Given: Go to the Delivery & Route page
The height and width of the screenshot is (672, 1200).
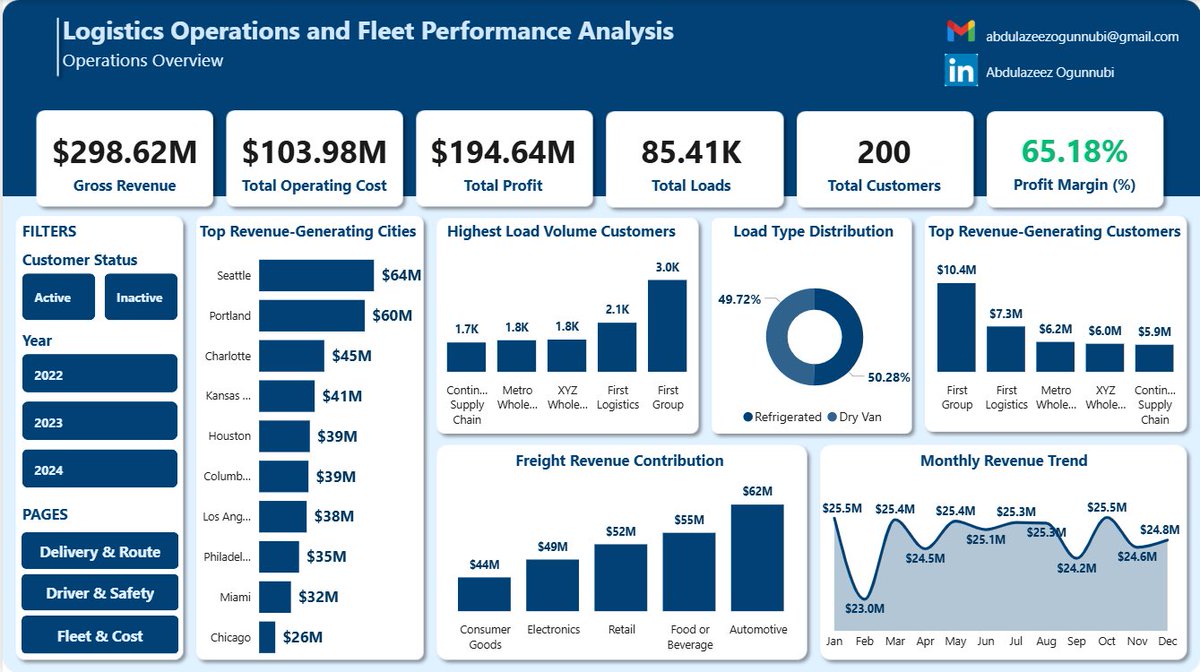Looking at the screenshot, I should pos(100,551).
